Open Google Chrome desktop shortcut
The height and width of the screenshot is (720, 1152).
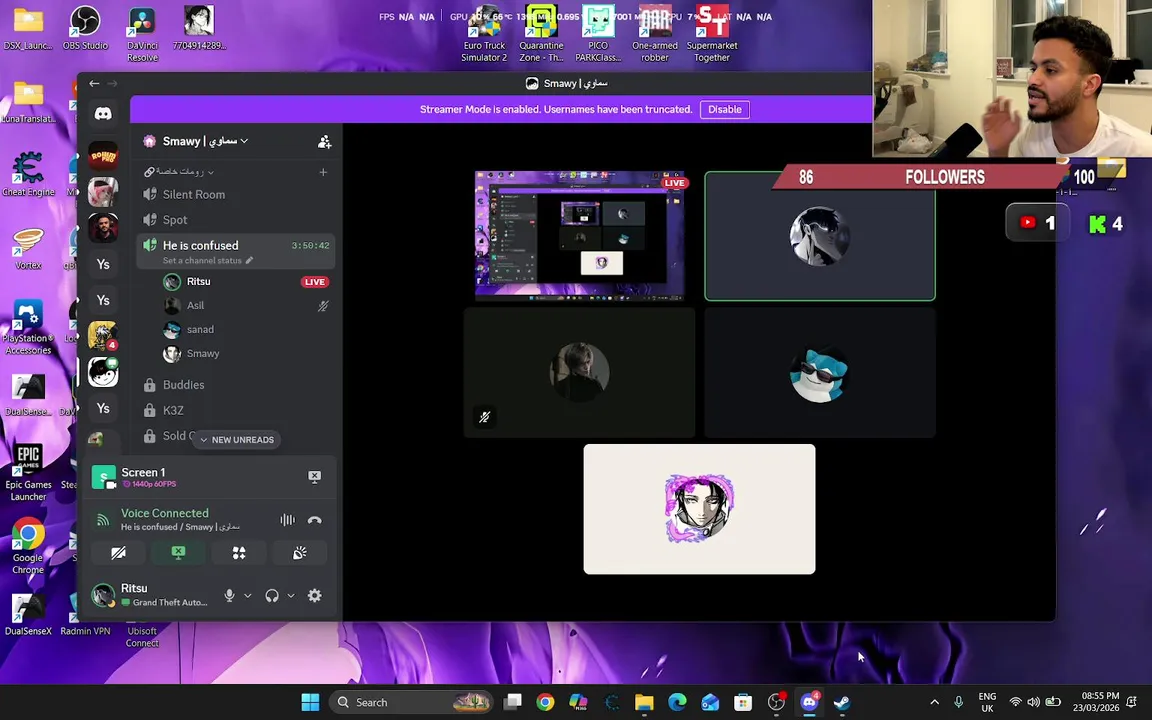28,546
